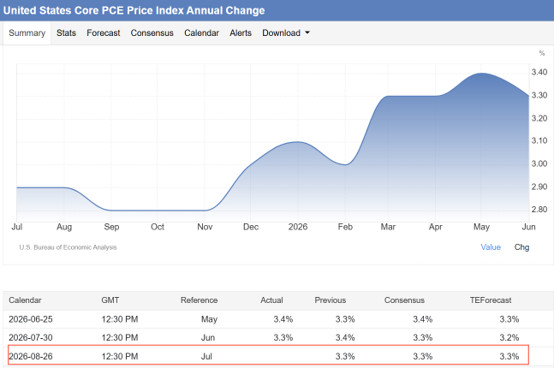Click the GMT column header
554x368 pixels.
tap(110, 300)
